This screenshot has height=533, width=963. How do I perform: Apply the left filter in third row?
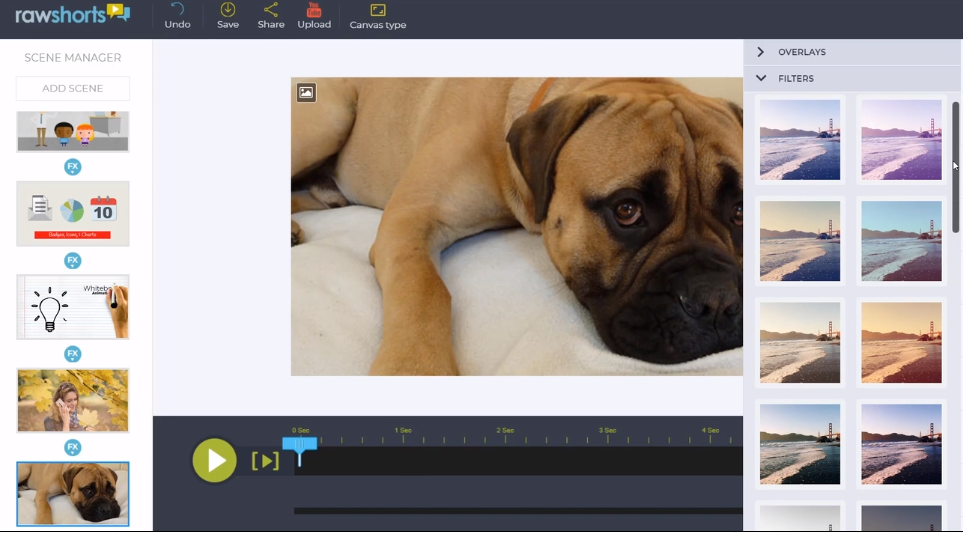coord(800,343)
